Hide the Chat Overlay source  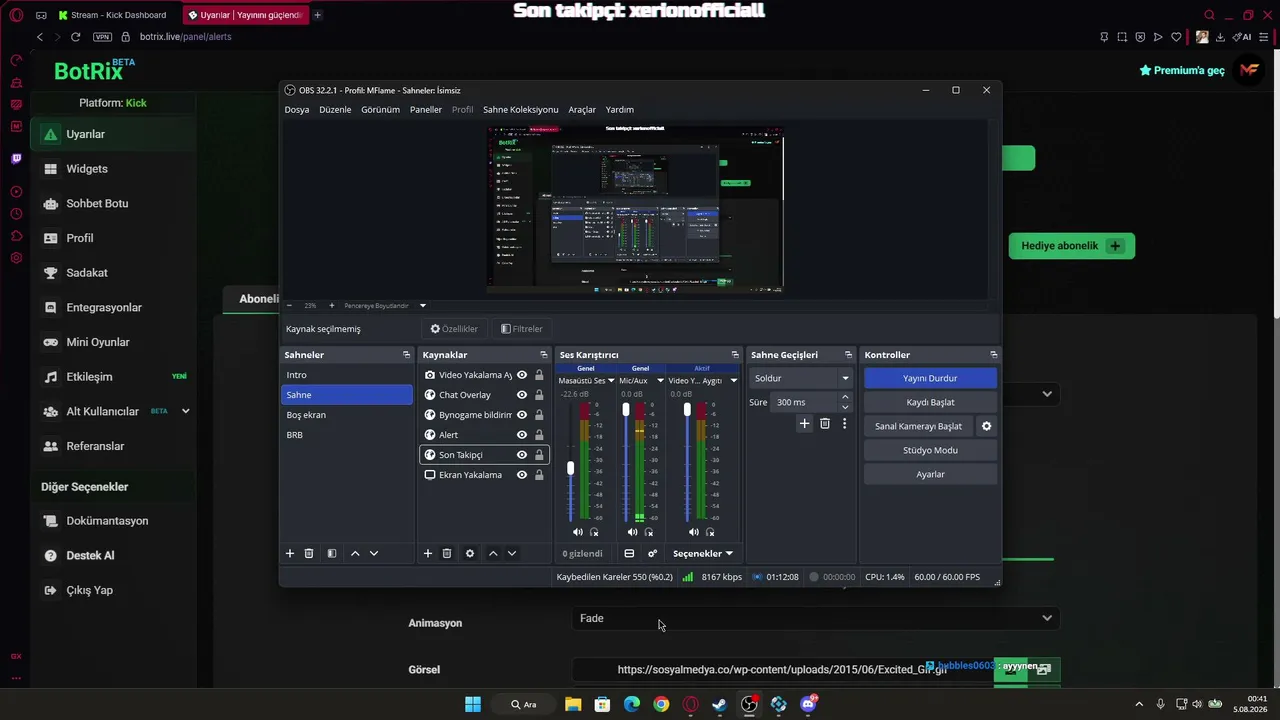click(x=522, y=395)
